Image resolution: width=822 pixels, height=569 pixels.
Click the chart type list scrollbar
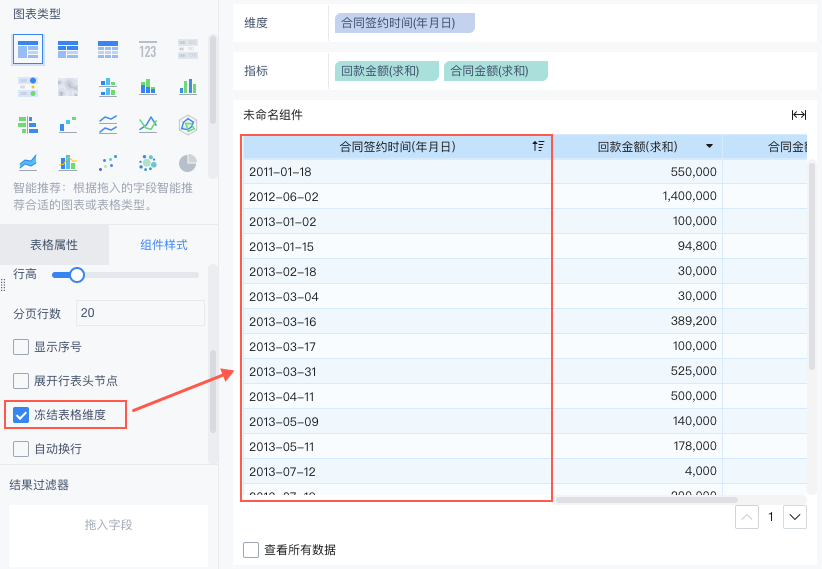point(212,79)
